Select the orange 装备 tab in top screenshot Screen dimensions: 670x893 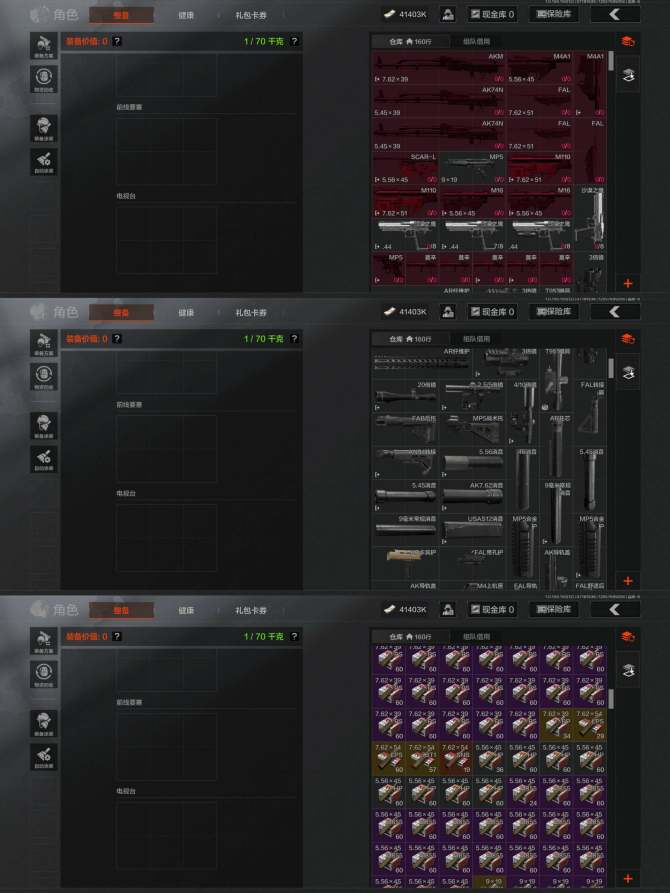point(121,15)
